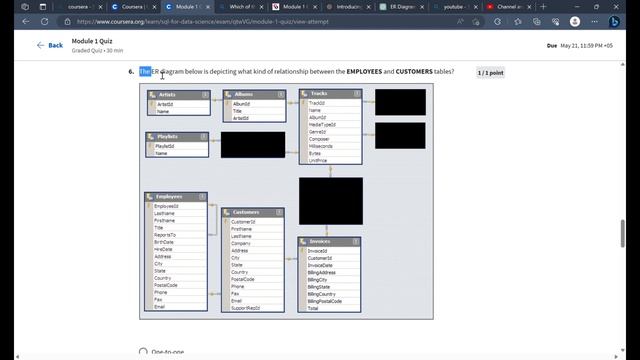Open the browser workspaces icon
640x360 pixels.
coord(25,7)
